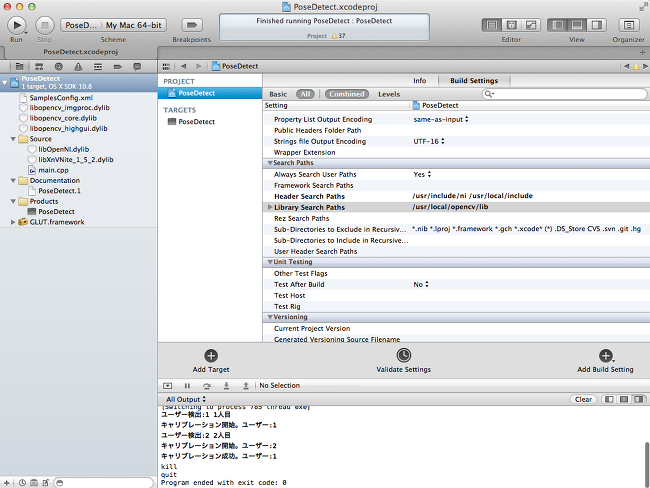Go forward in editor history
This screenshot has height=488, width=650.
point(199,66)
